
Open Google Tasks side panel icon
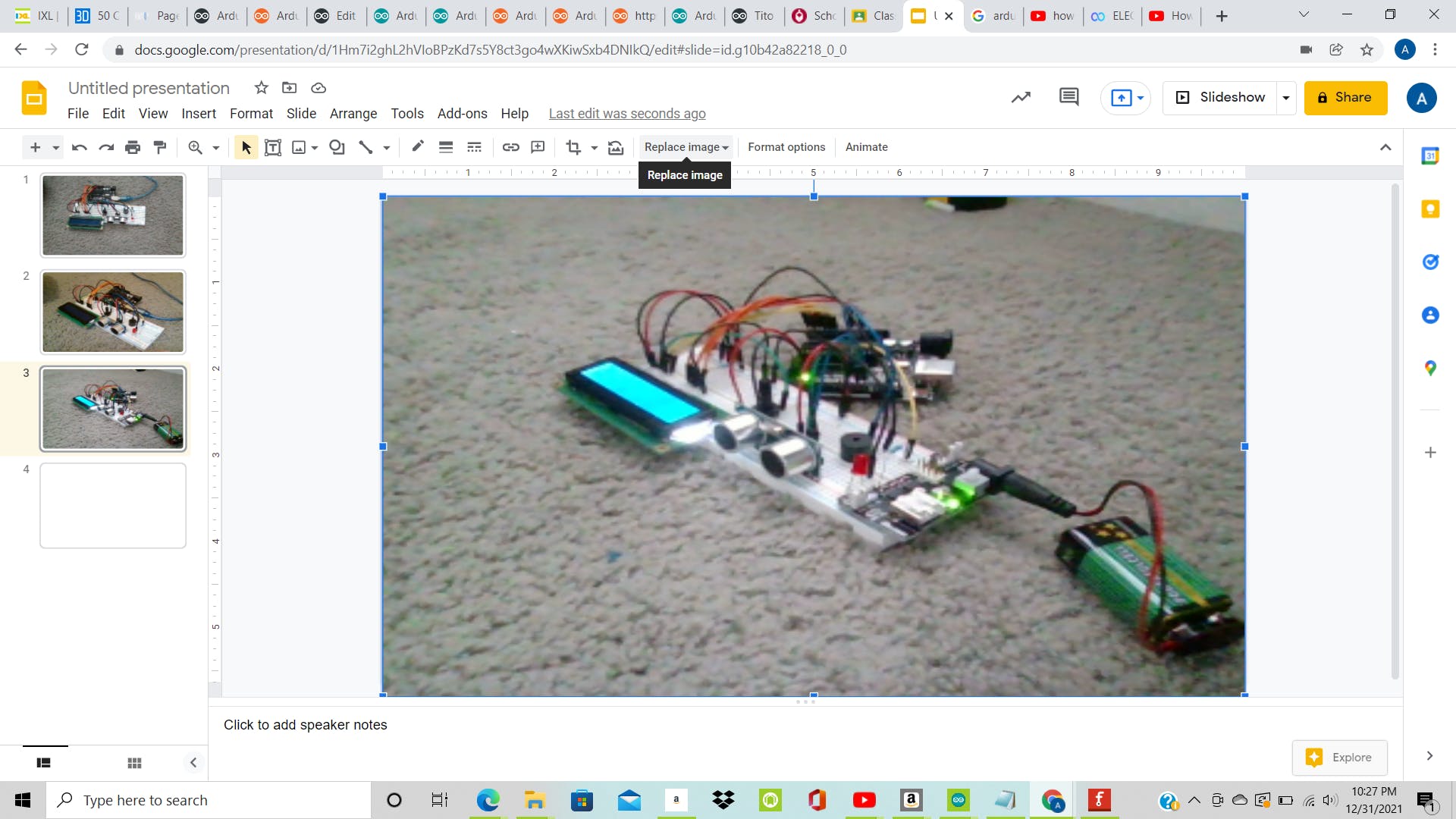click(1430, 262)
